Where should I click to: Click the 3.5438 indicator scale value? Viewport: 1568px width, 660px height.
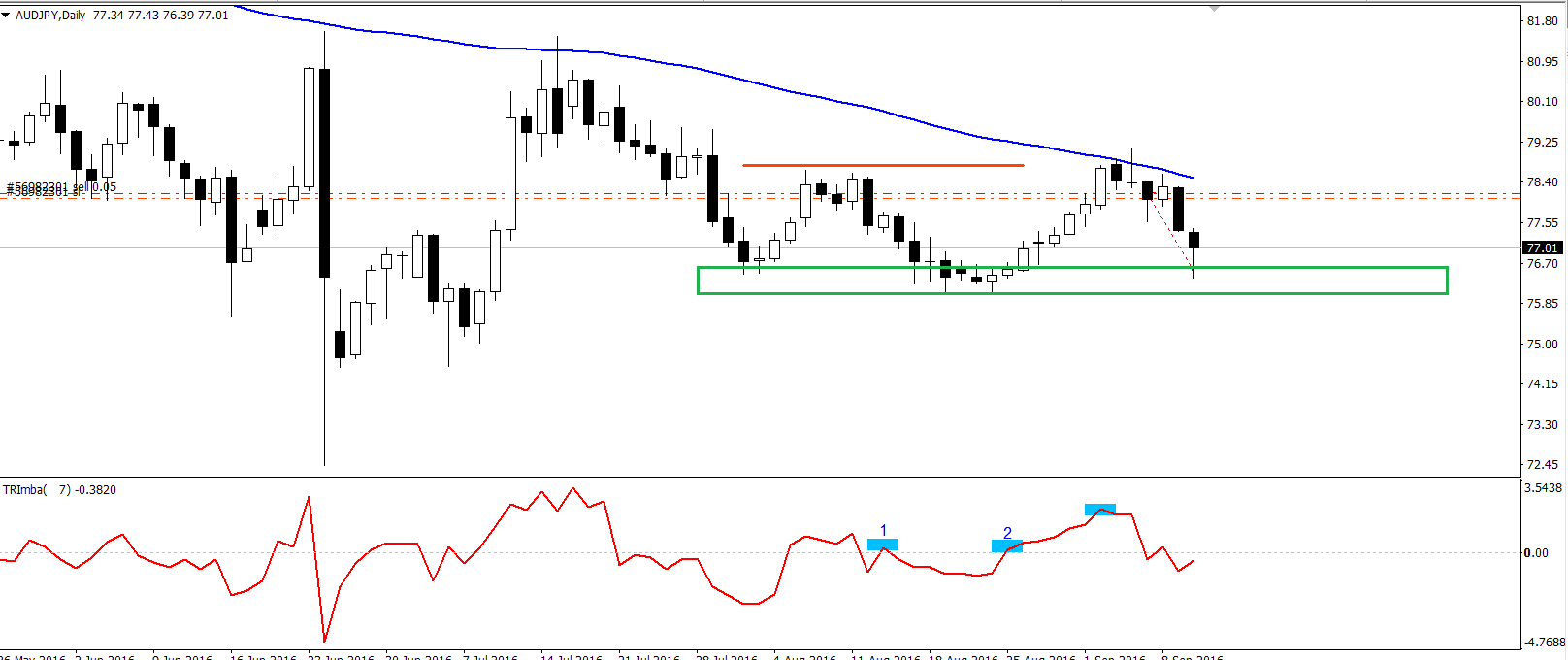1543,488
